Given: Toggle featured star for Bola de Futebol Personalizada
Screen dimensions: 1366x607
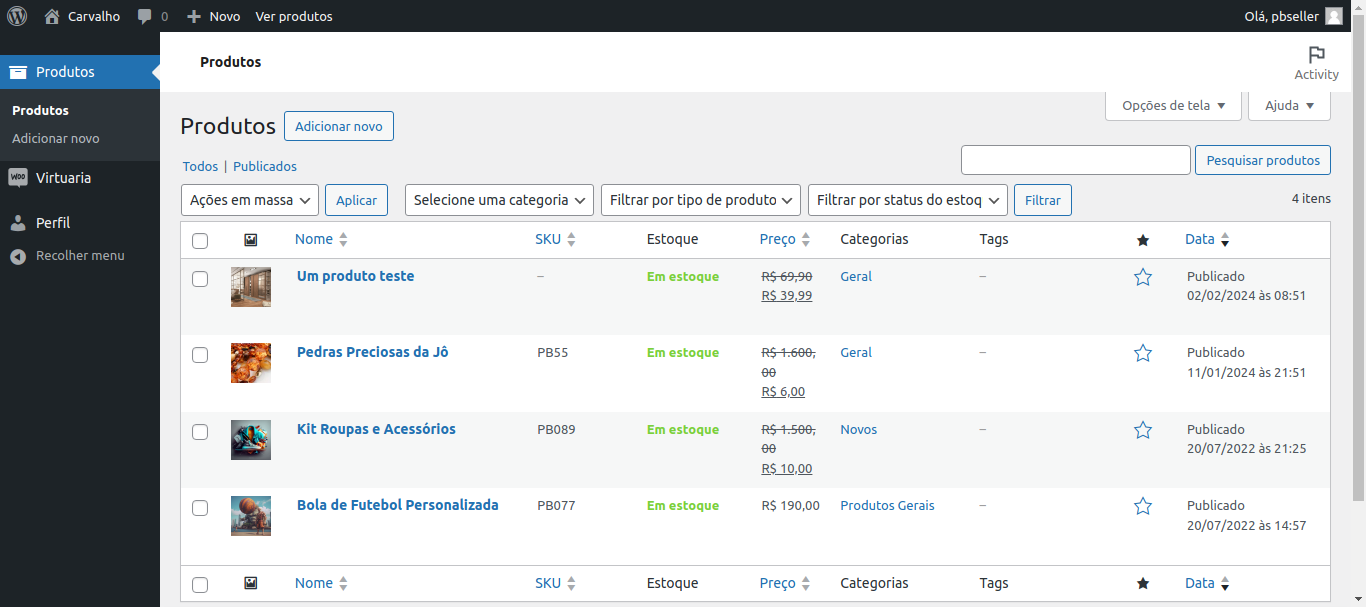Looking at the screenshot, I should [x=1143, y=506].
